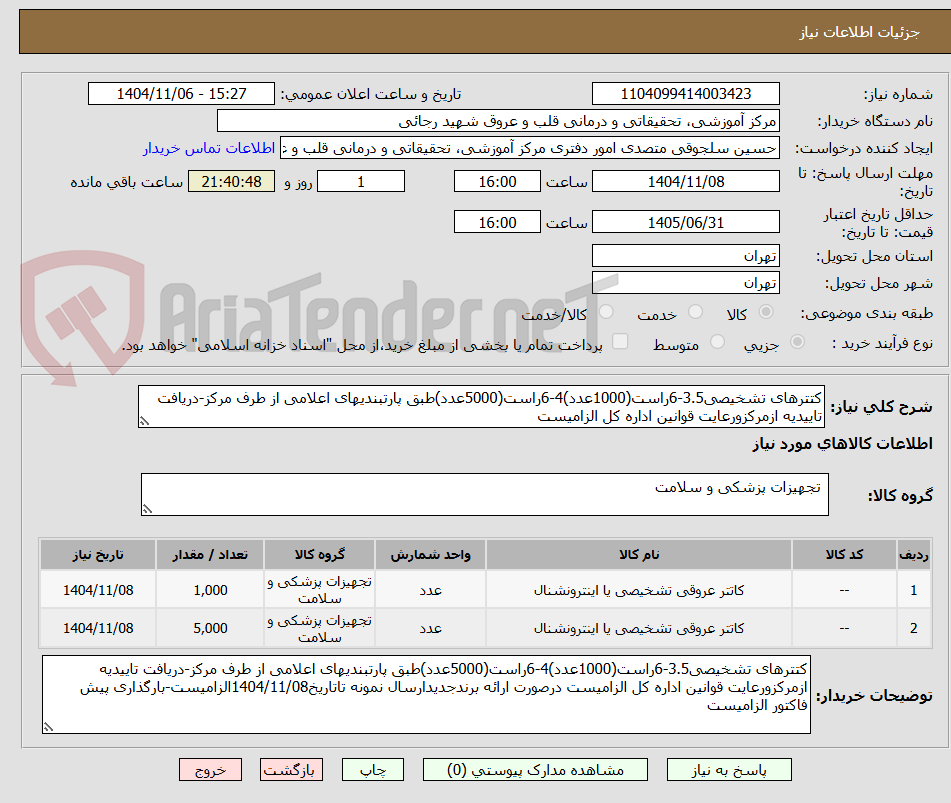Viewport: 951px width, 803px height.
Task: Click the price validity 16:00 time field
Action: pyautogui.click(x=497, y=222)
